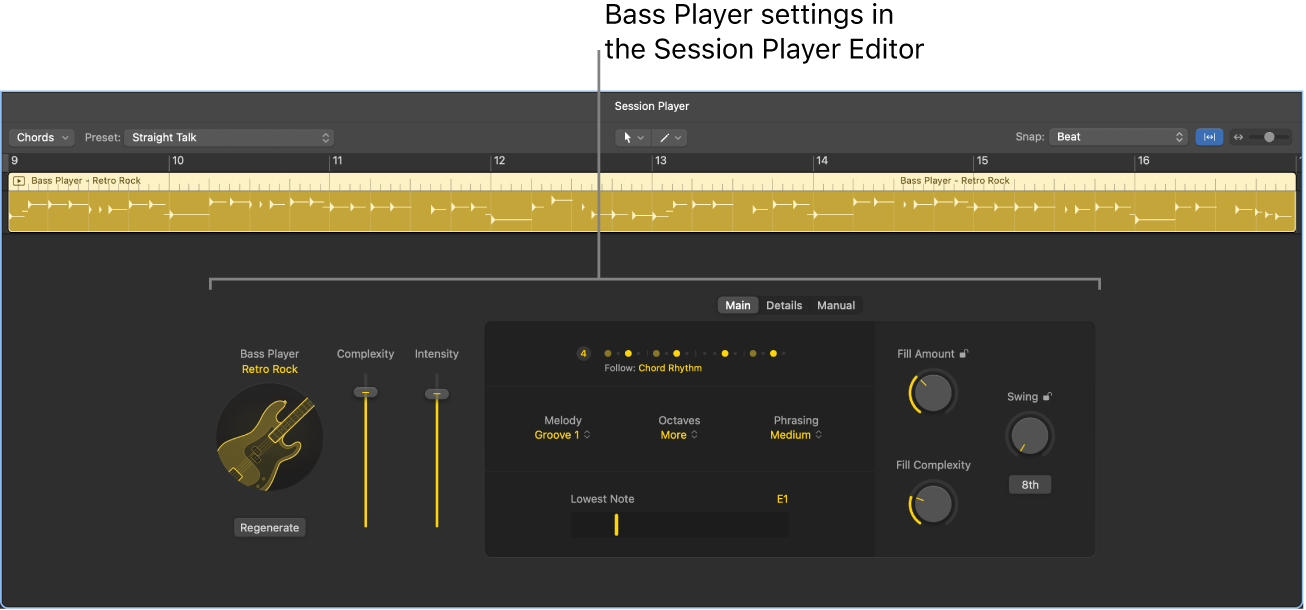This screenshot has width=1306, height=610.
Task: Click the bass guitar instrument image
Action: (x=269, y=438)
